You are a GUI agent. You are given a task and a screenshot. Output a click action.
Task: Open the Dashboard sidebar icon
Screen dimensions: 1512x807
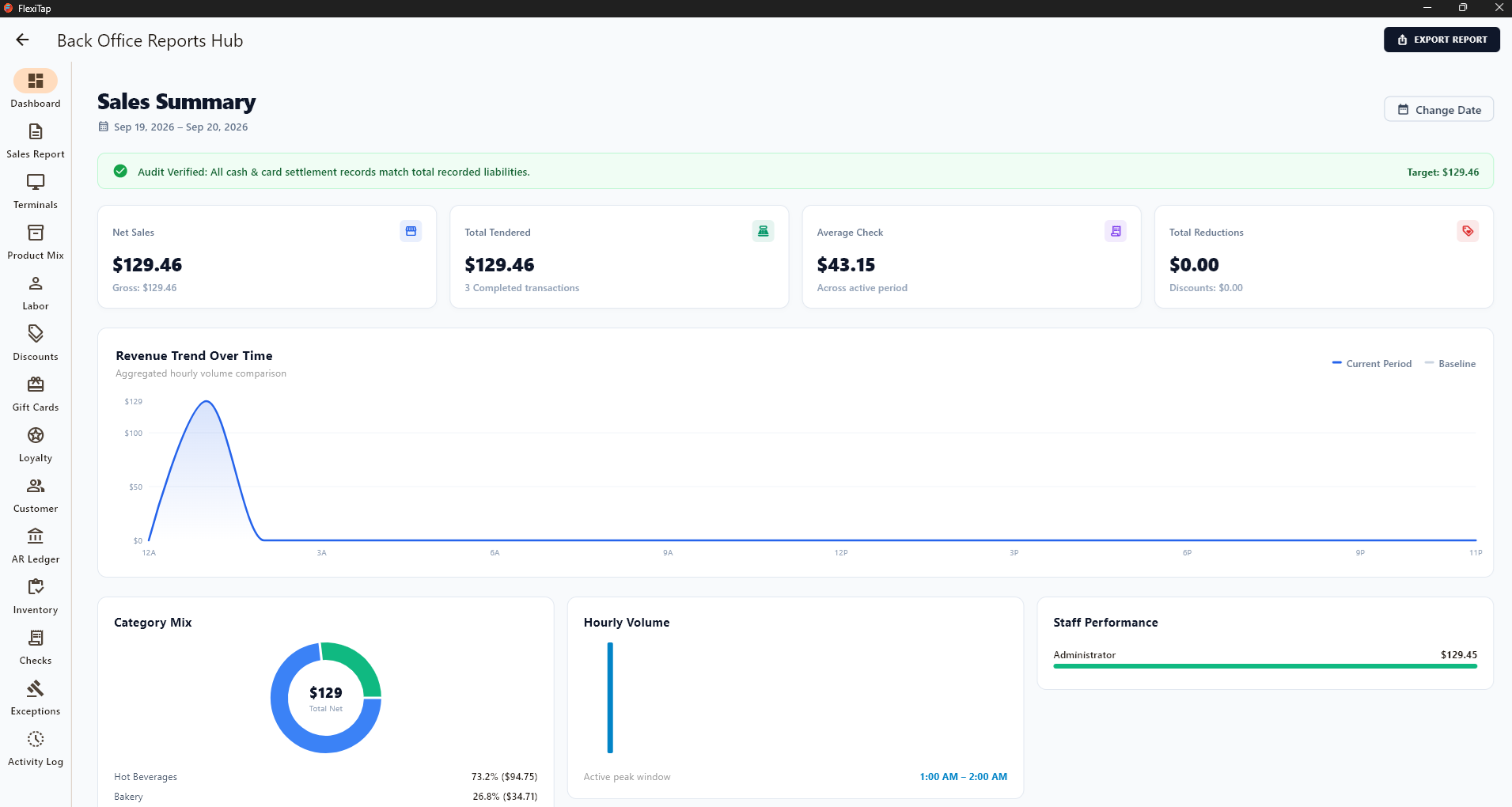(x=36, y=81)
